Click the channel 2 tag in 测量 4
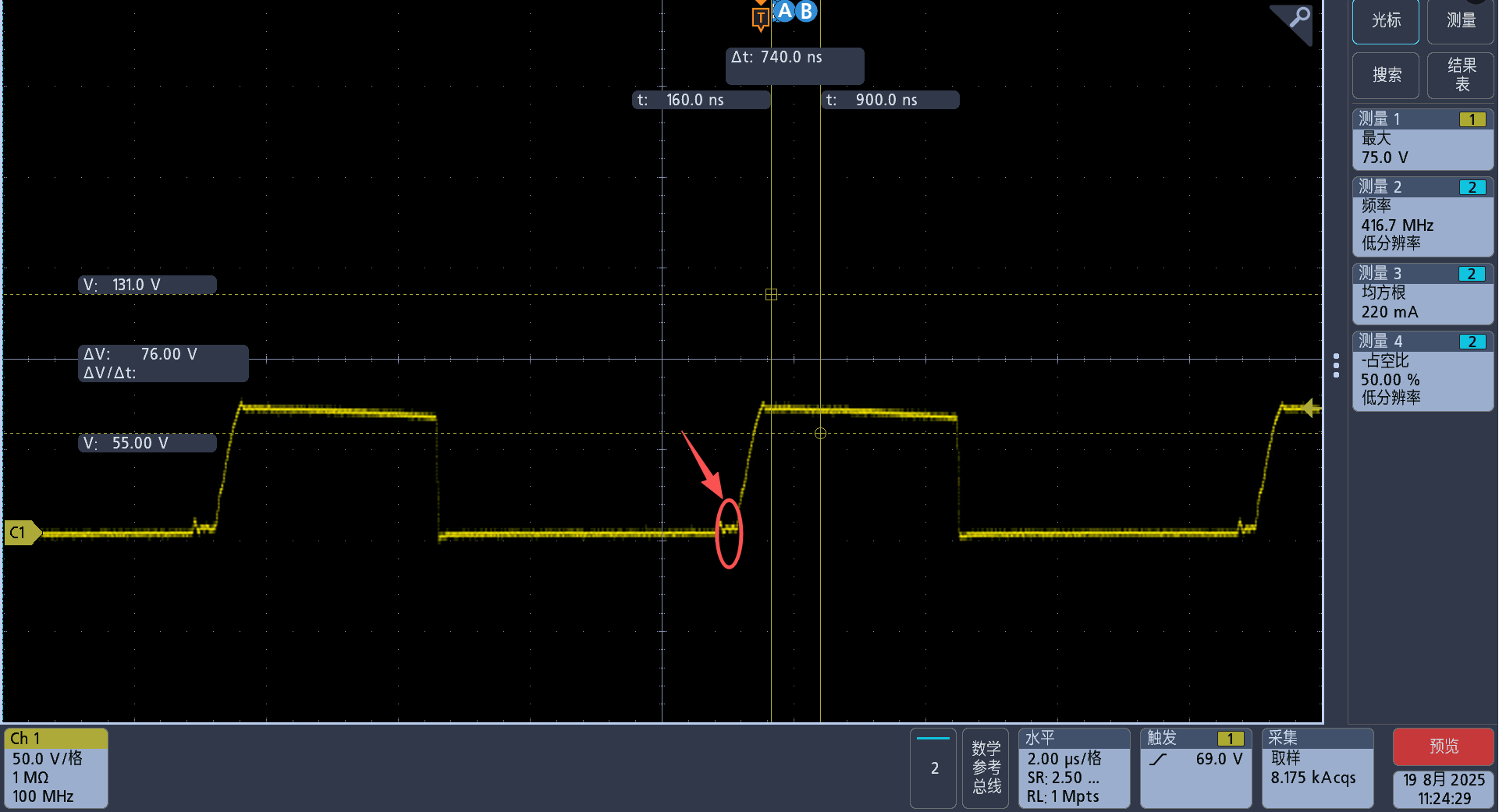1499x812 pixels. pyautogui.click(x=1472, y=342)
